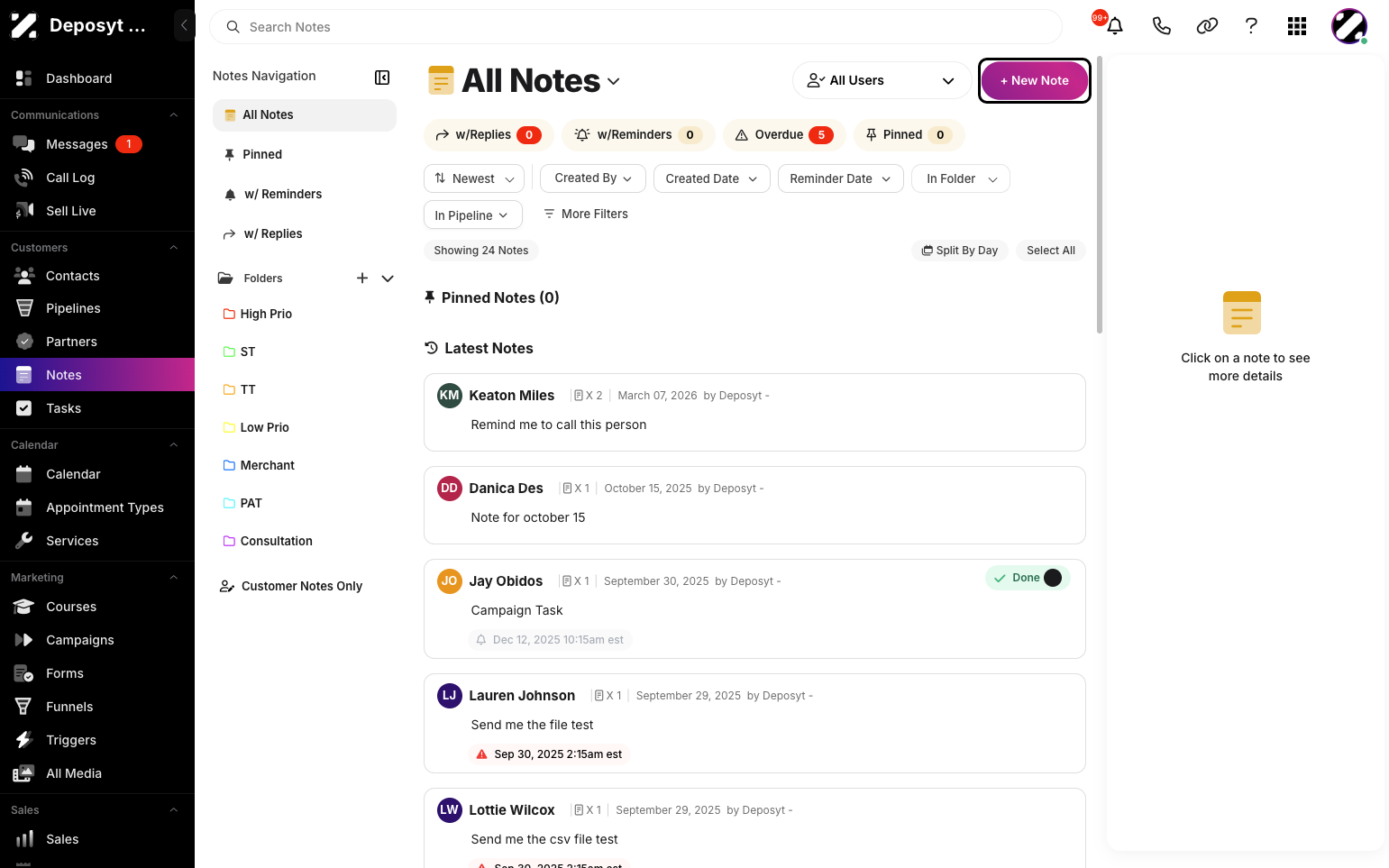Screen dimensions: 1389x868
Task: Open the Created By dropdown
Action: point(593,178)
